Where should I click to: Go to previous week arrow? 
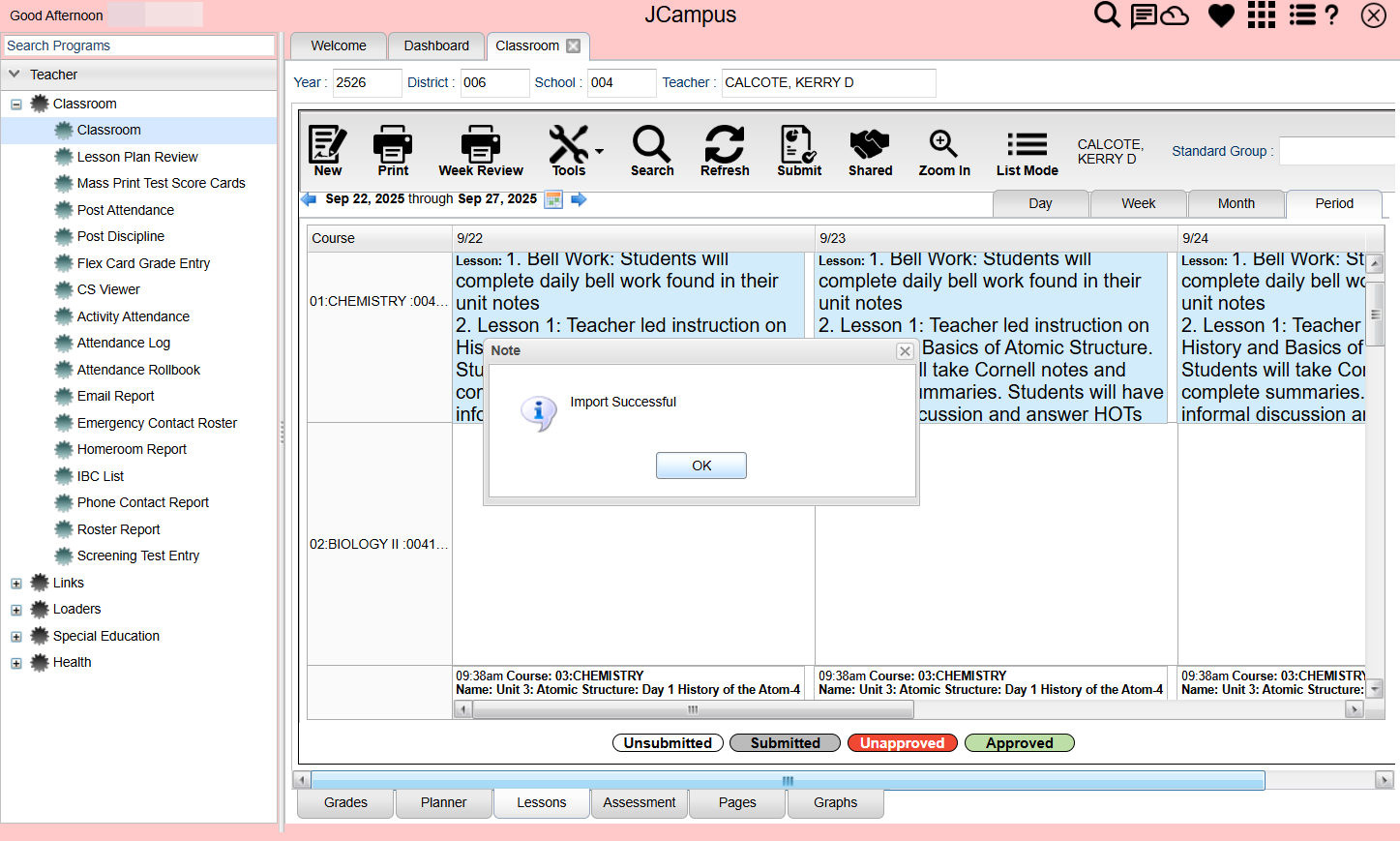[x=309, y=199]
